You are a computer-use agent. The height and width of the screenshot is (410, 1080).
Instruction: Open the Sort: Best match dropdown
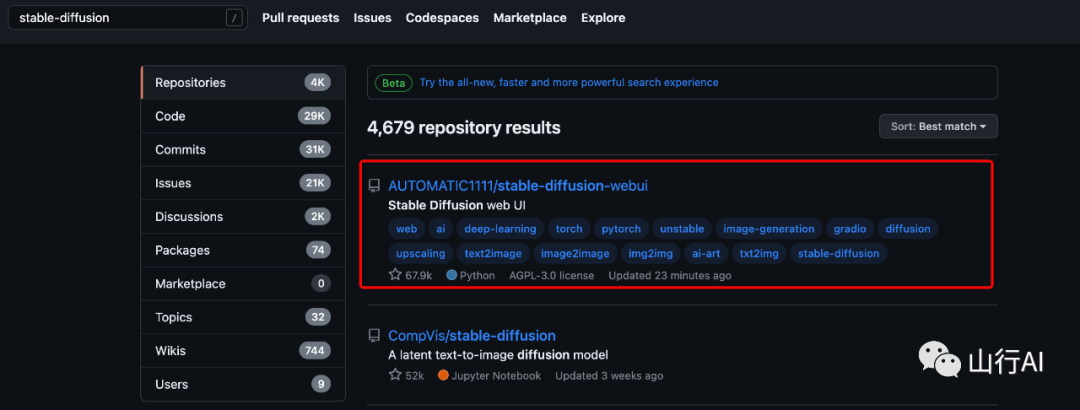click(937, 126)
